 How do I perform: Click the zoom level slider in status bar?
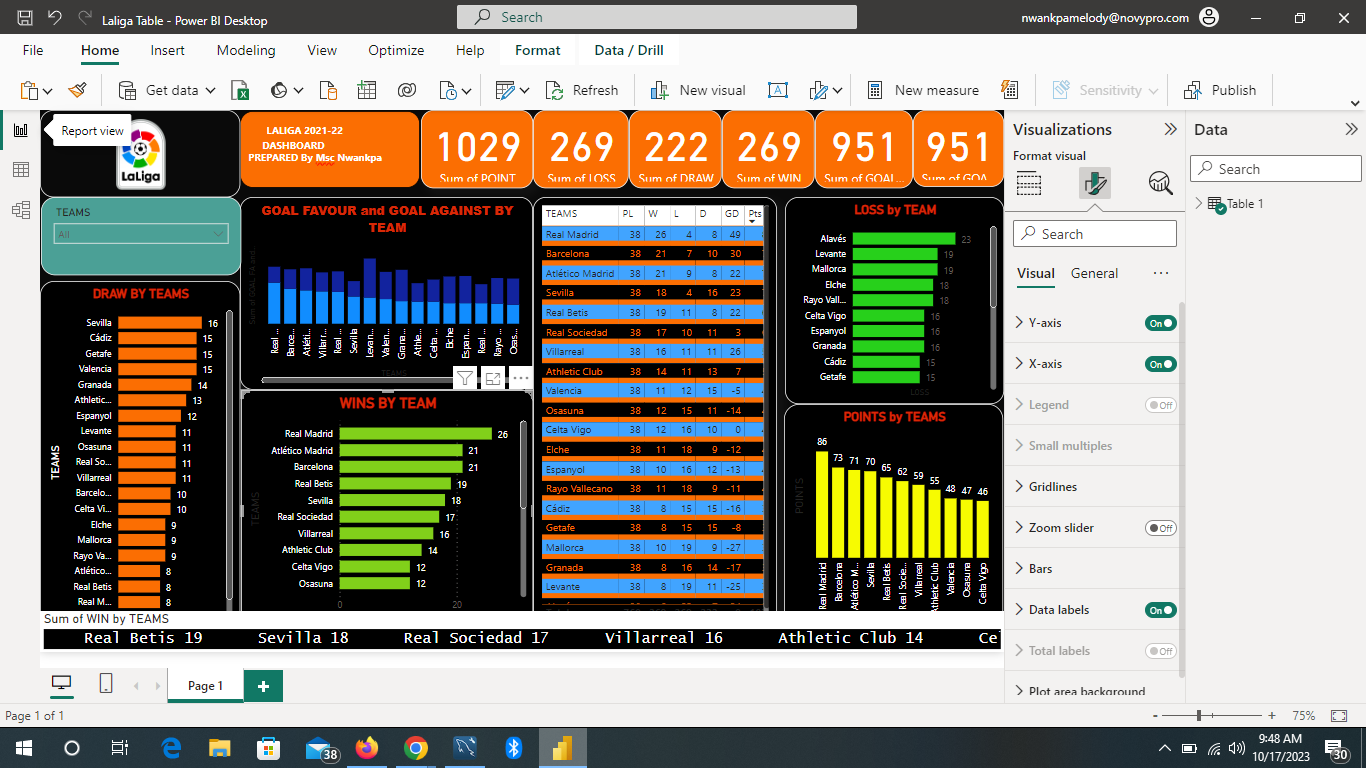1198,716
